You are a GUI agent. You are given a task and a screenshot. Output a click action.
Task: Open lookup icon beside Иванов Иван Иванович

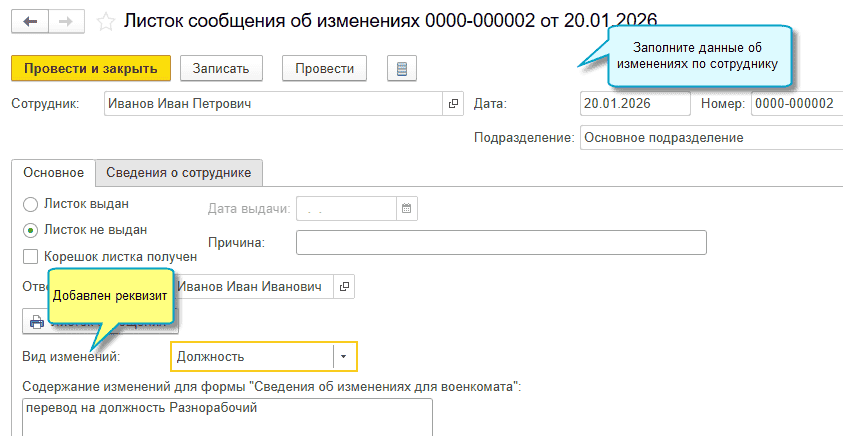point(344,287)
